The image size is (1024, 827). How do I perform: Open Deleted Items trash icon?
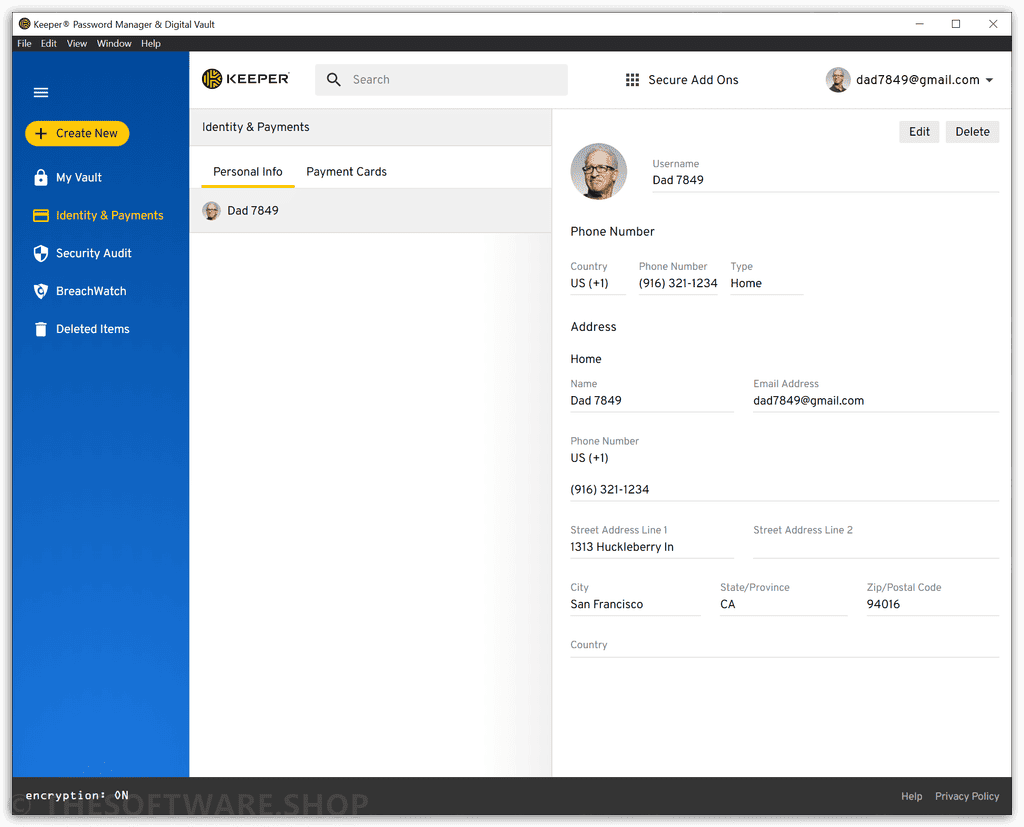point(40,329)
